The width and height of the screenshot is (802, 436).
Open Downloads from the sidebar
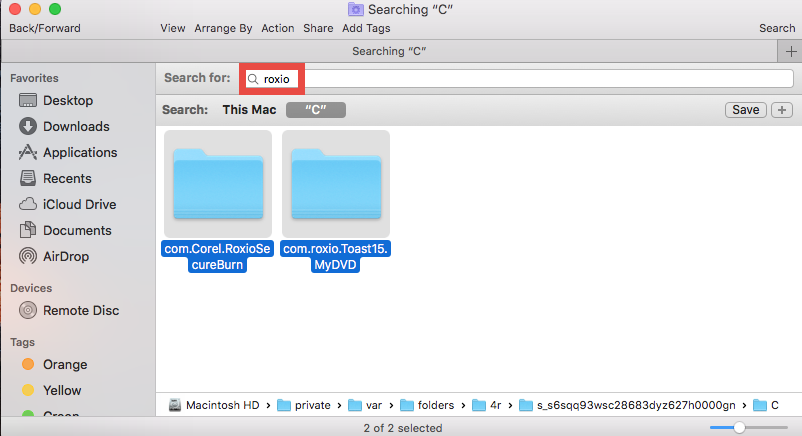[x=64, y=126]
